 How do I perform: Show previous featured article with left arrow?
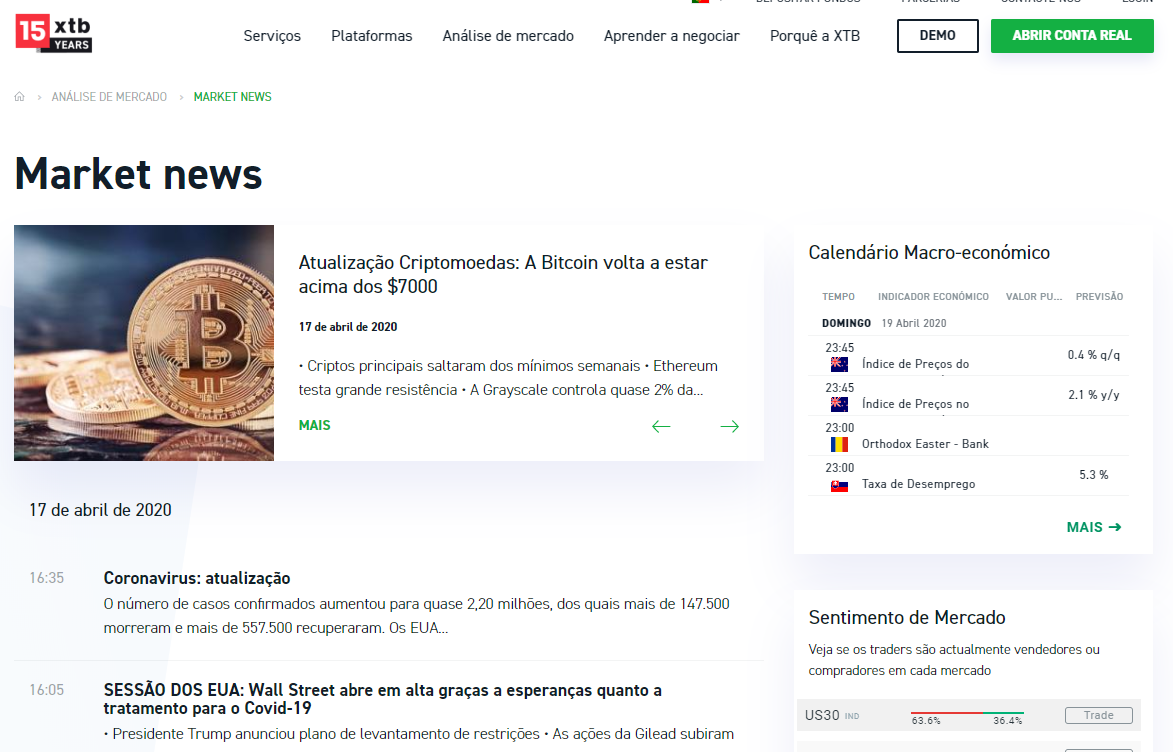click(661, 427)
